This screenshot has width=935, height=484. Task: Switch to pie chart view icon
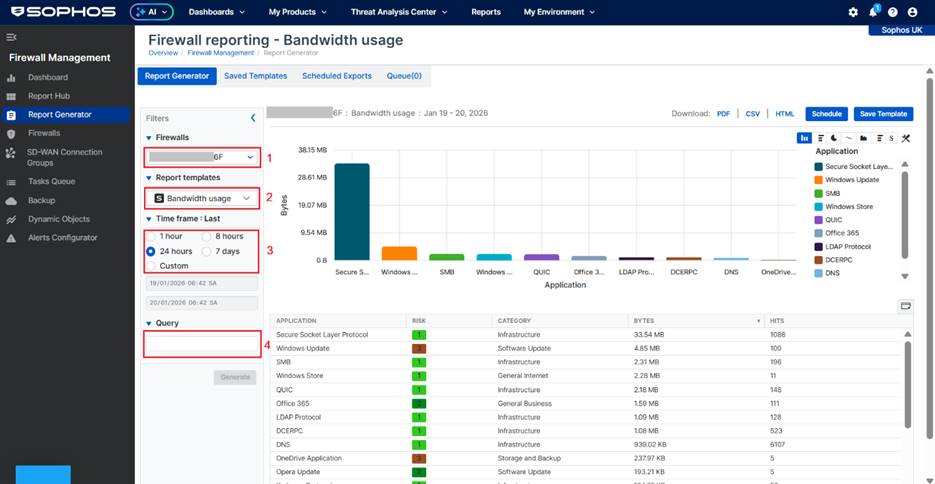point(834,138)
